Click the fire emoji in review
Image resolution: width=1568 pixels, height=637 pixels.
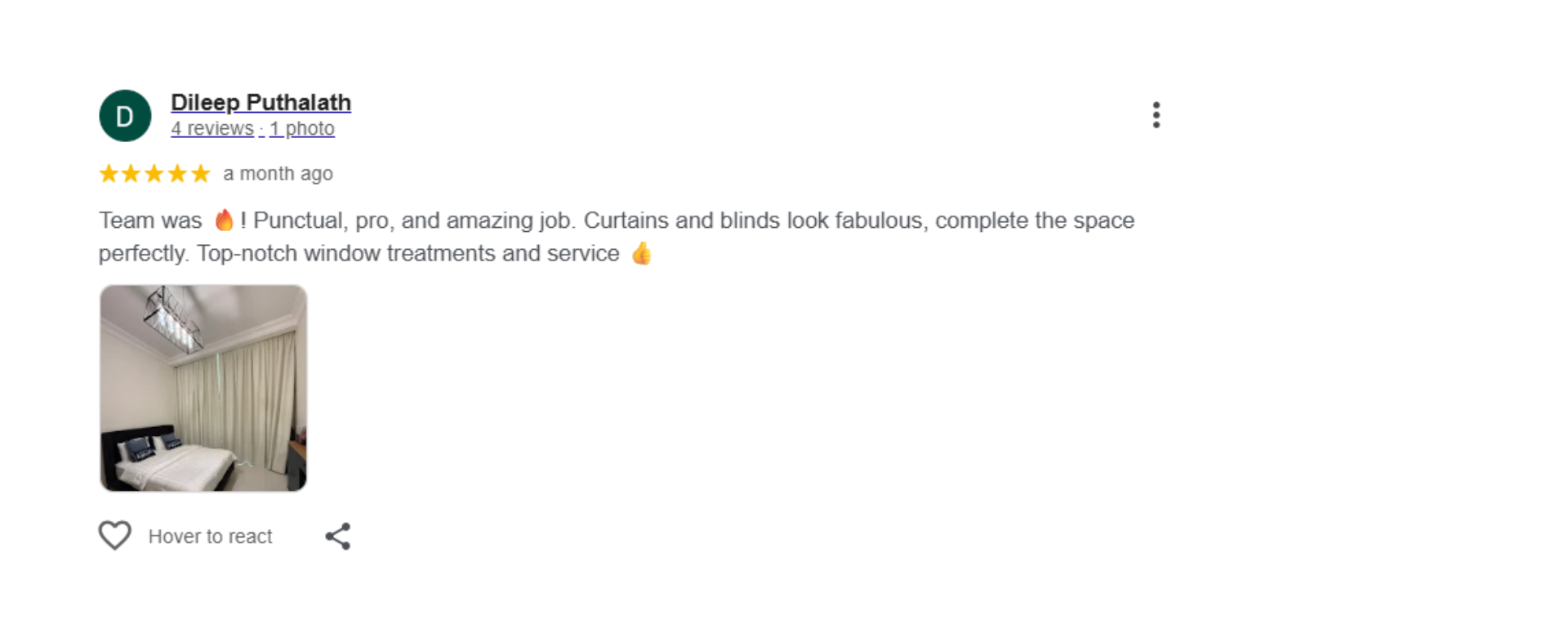click(224, 220)
